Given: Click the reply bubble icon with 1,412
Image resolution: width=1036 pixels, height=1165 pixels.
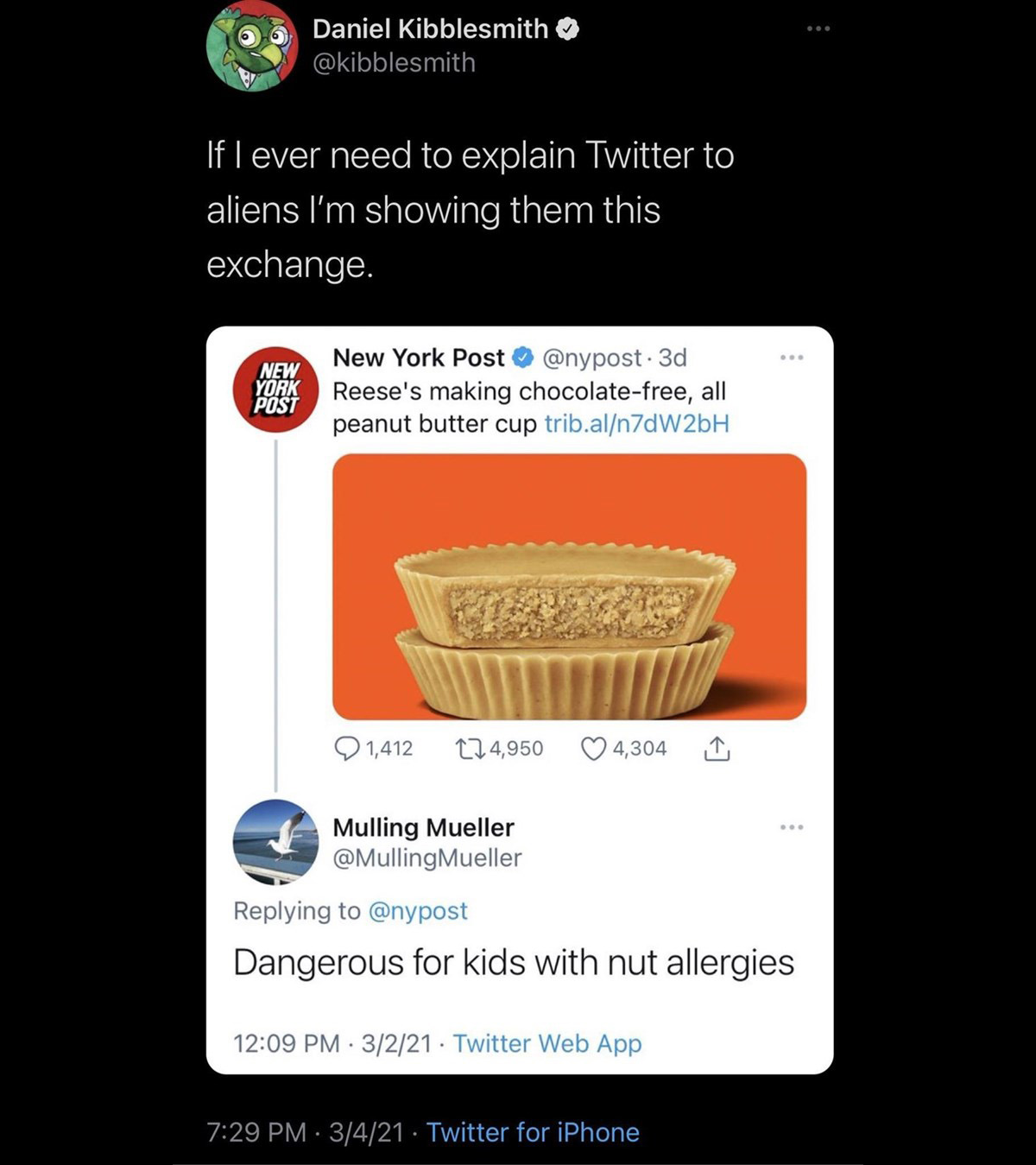Looking at the screenshot, I should click(x=347, y=749).
